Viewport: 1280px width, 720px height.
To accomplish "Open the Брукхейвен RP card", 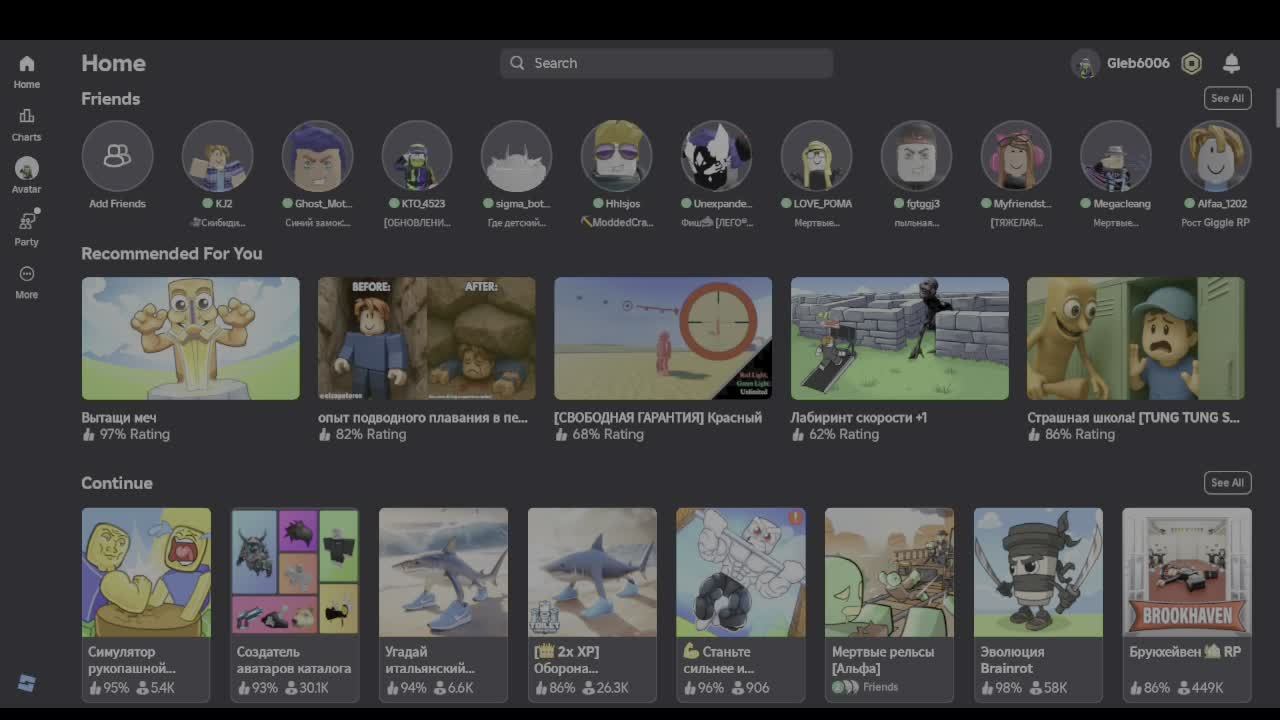I will click(1187, 605).
